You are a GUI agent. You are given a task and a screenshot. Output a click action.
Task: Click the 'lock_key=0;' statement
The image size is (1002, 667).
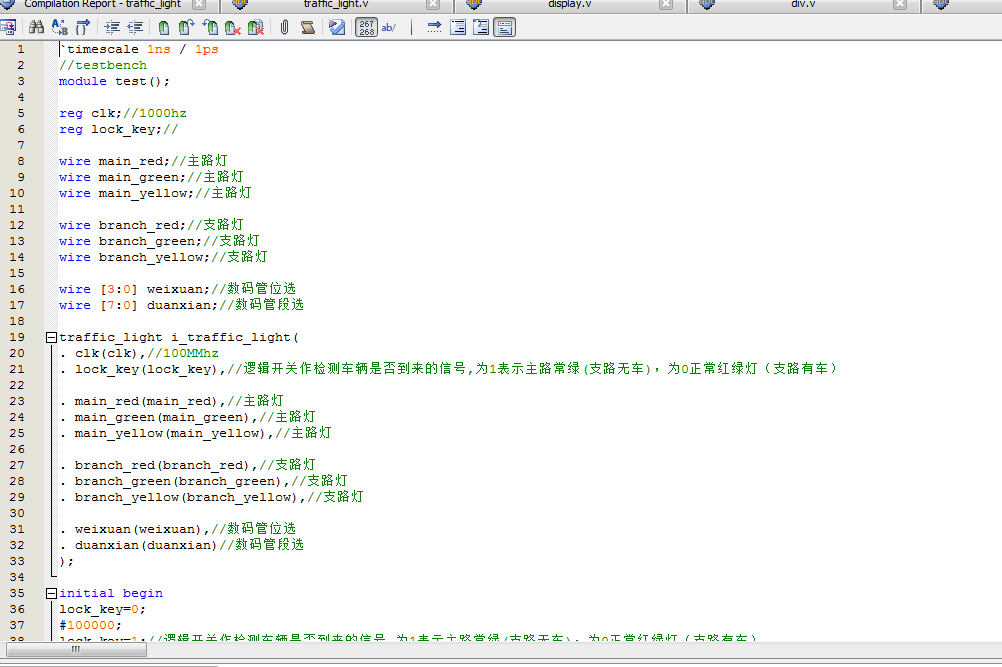pyautogui.click(x=102, y=610)
